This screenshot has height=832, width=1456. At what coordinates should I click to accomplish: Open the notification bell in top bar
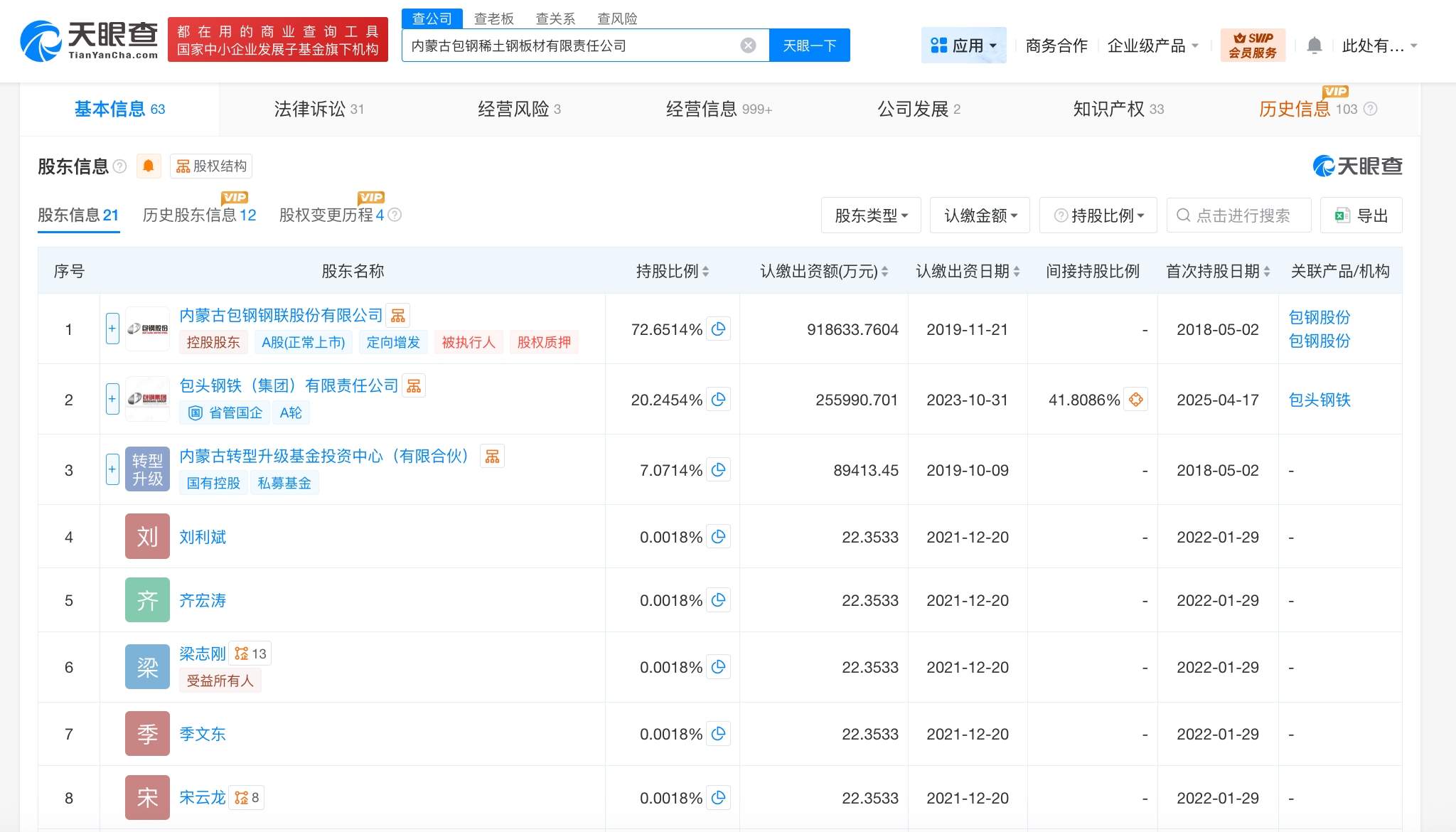[1315, 45]
